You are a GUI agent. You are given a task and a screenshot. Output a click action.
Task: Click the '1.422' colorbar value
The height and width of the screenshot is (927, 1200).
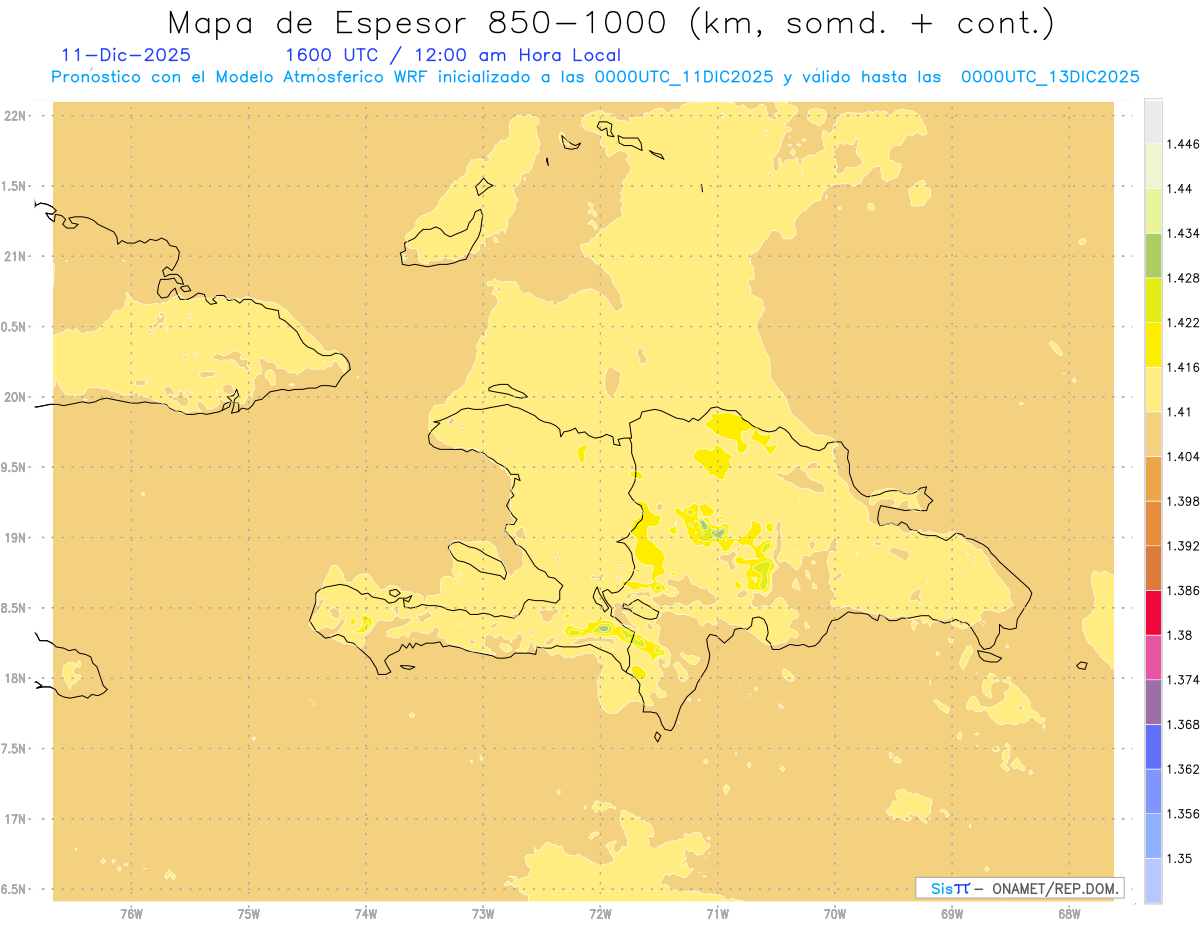click(1185, 322)
